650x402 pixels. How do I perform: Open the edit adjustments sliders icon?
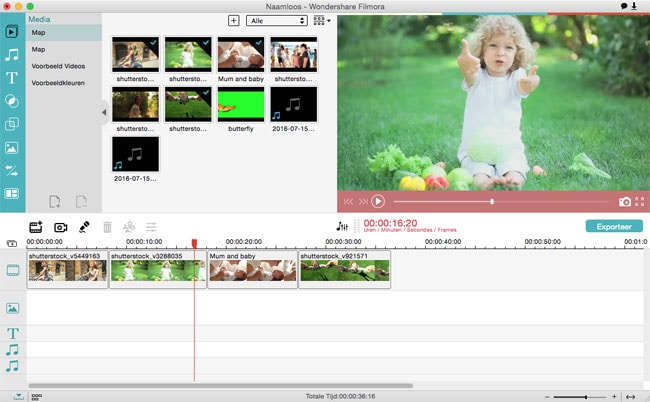[151, 227]
